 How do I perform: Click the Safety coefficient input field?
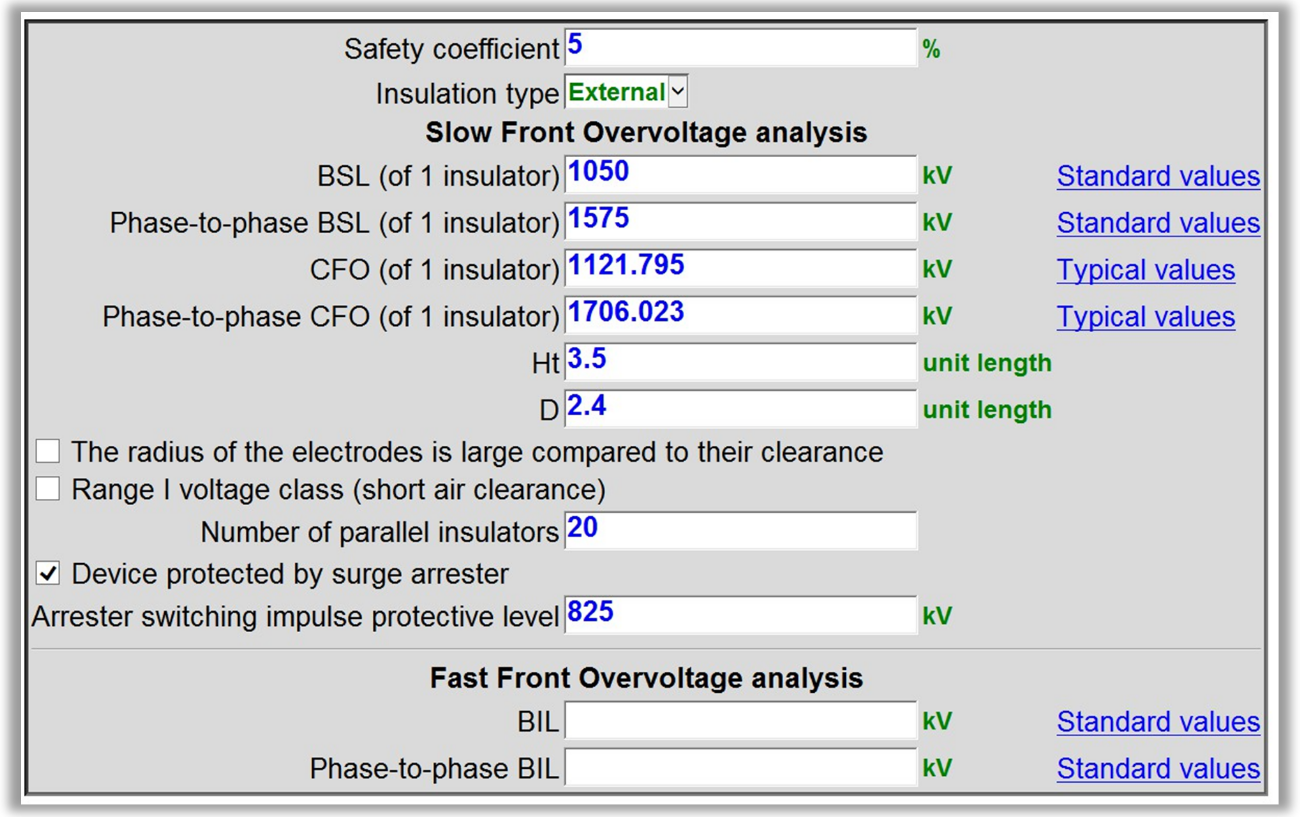[x=740, y=48]
